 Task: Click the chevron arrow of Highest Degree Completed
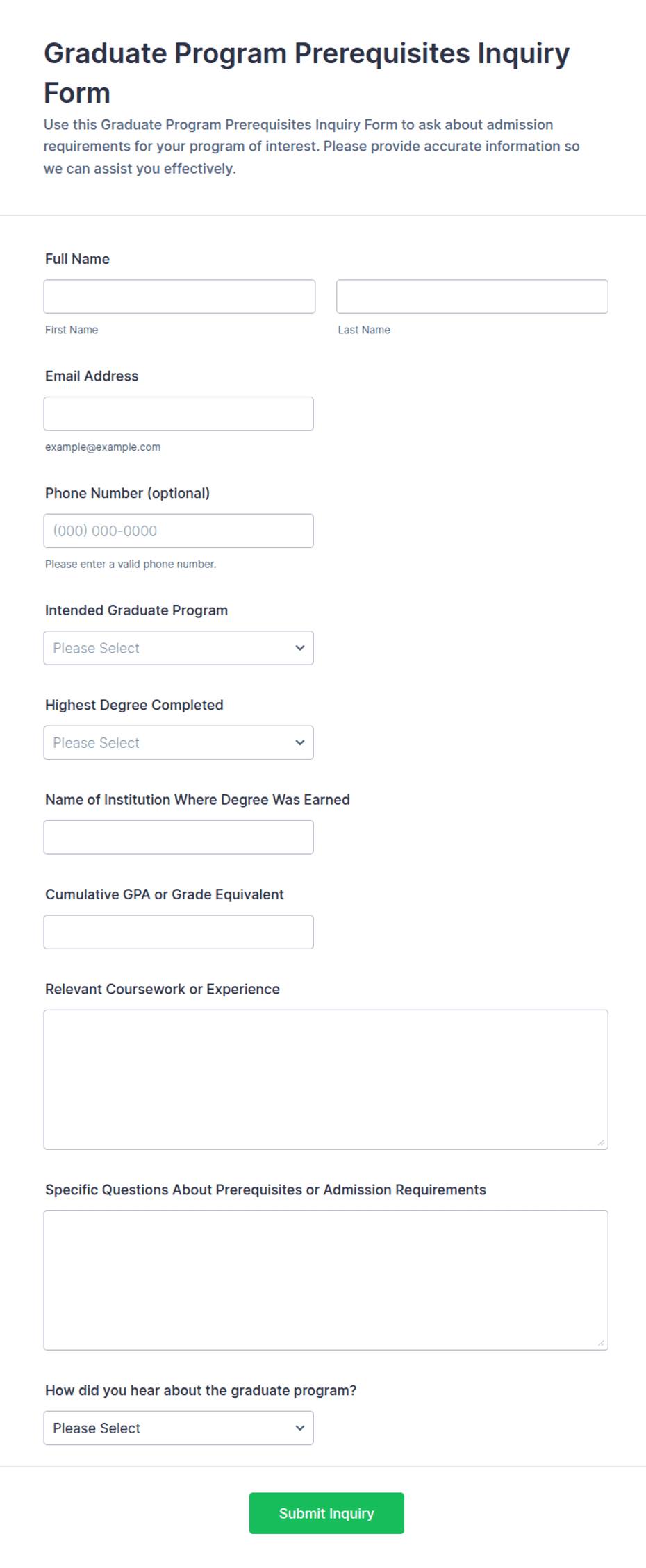click(x=300, y=742)
